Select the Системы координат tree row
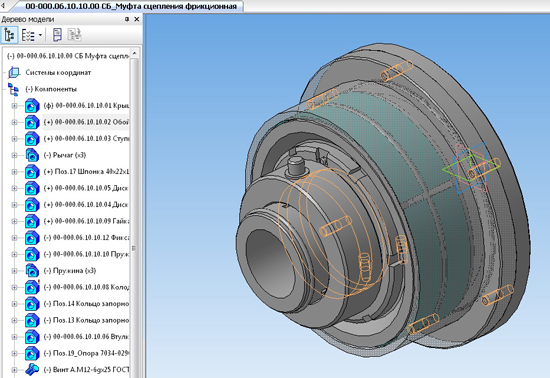This screenshot has height=378, width=550. click(58, 73)
